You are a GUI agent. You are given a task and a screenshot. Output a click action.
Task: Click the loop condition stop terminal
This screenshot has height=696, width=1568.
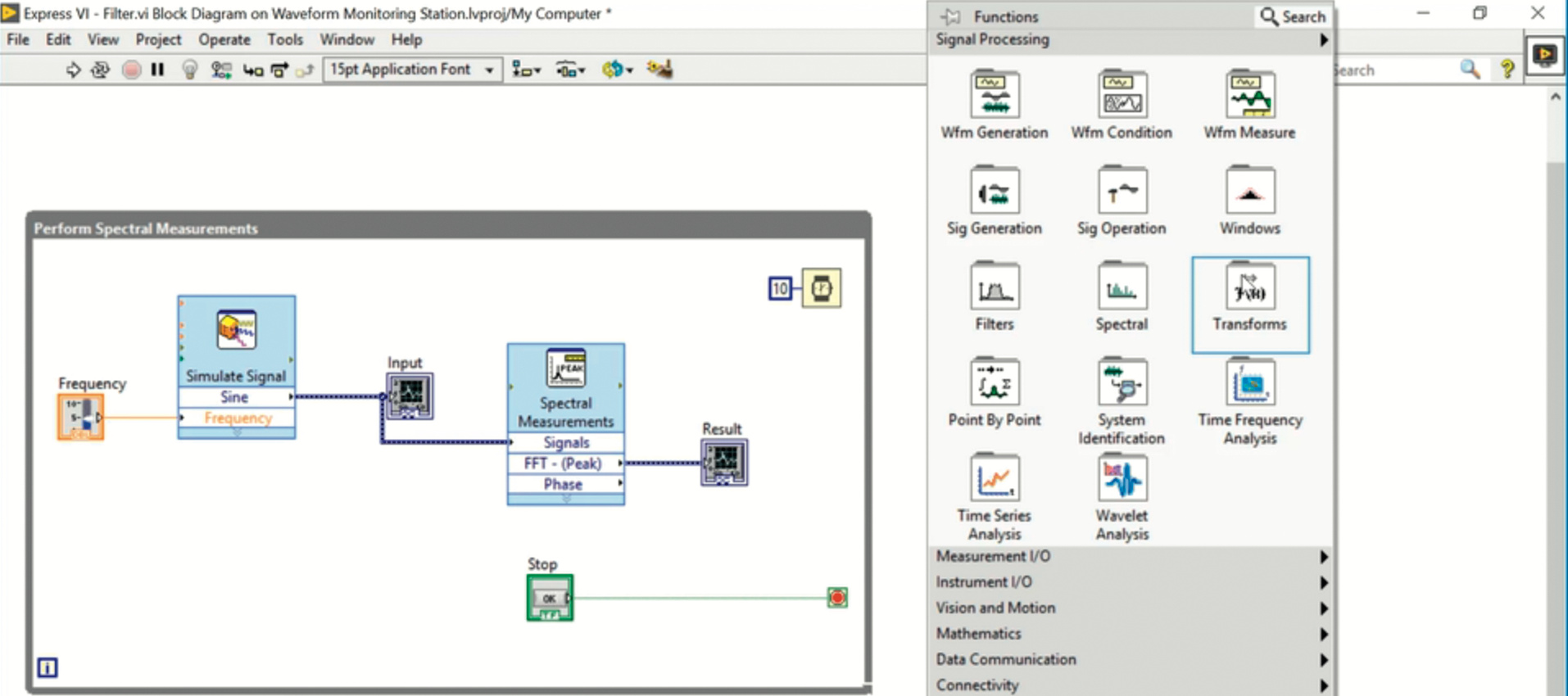pyautogui.click(x=837, y=598)
